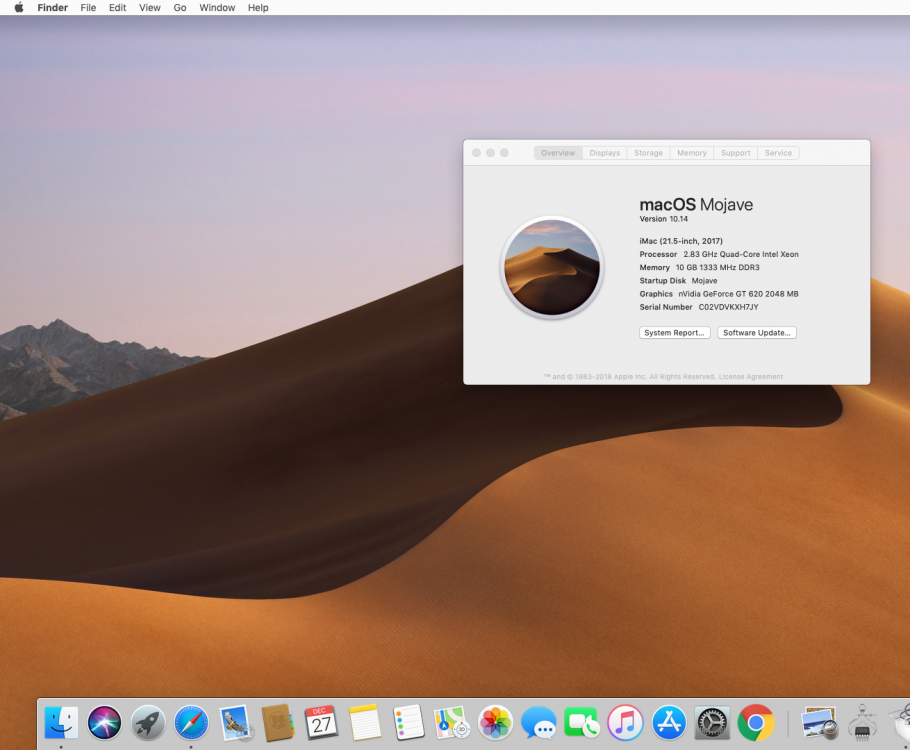This screenshot has height=750, width=910.
Task: Open Preview app icon in Dock
Action: click(819, 723)
